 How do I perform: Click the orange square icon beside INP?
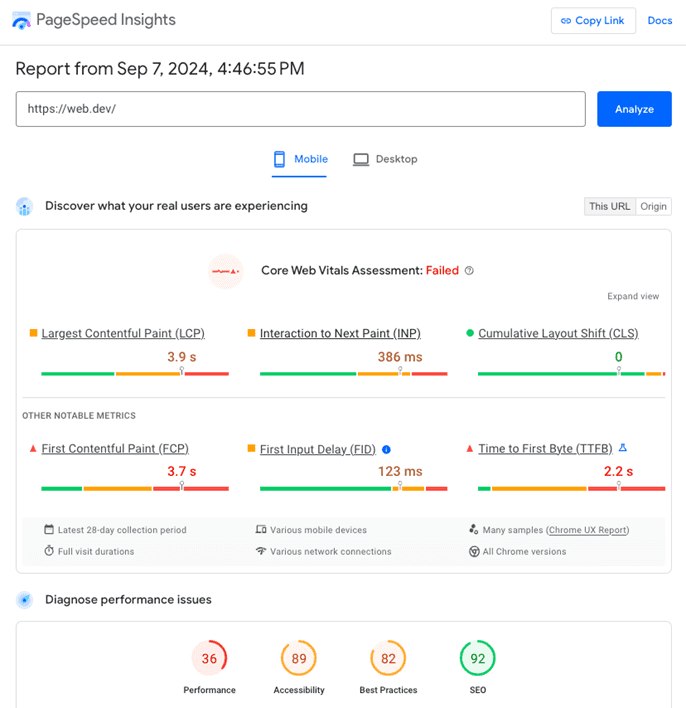point(252,333)
